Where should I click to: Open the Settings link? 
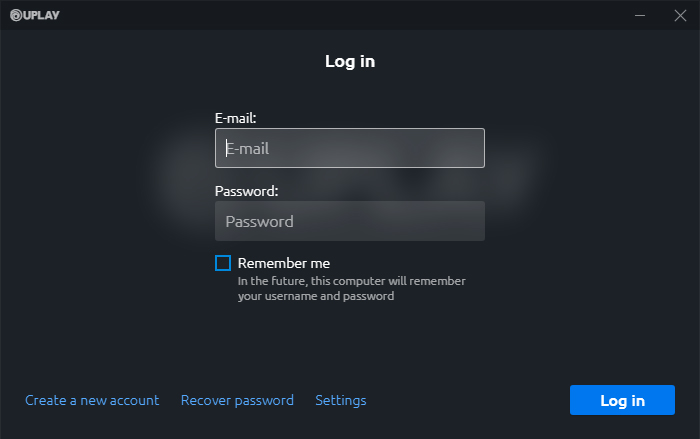click(x=341, y=400)
